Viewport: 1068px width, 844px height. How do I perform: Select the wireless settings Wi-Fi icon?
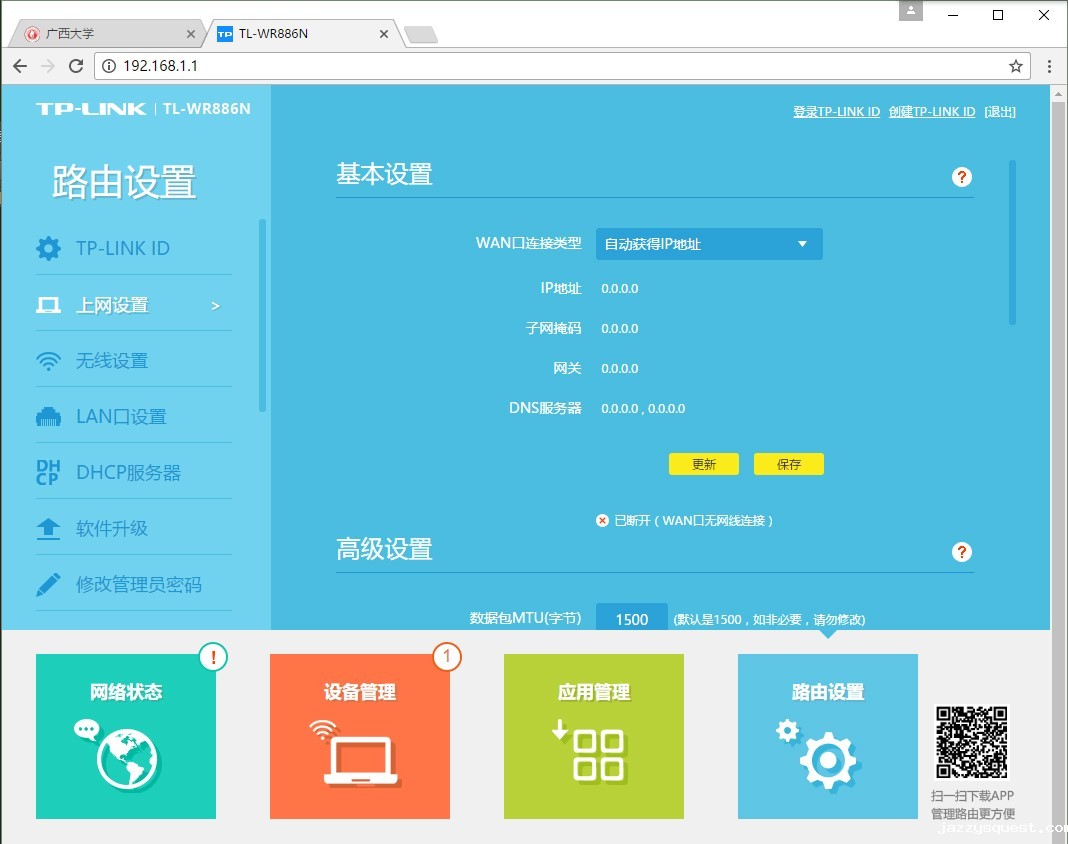pos(48,361)
